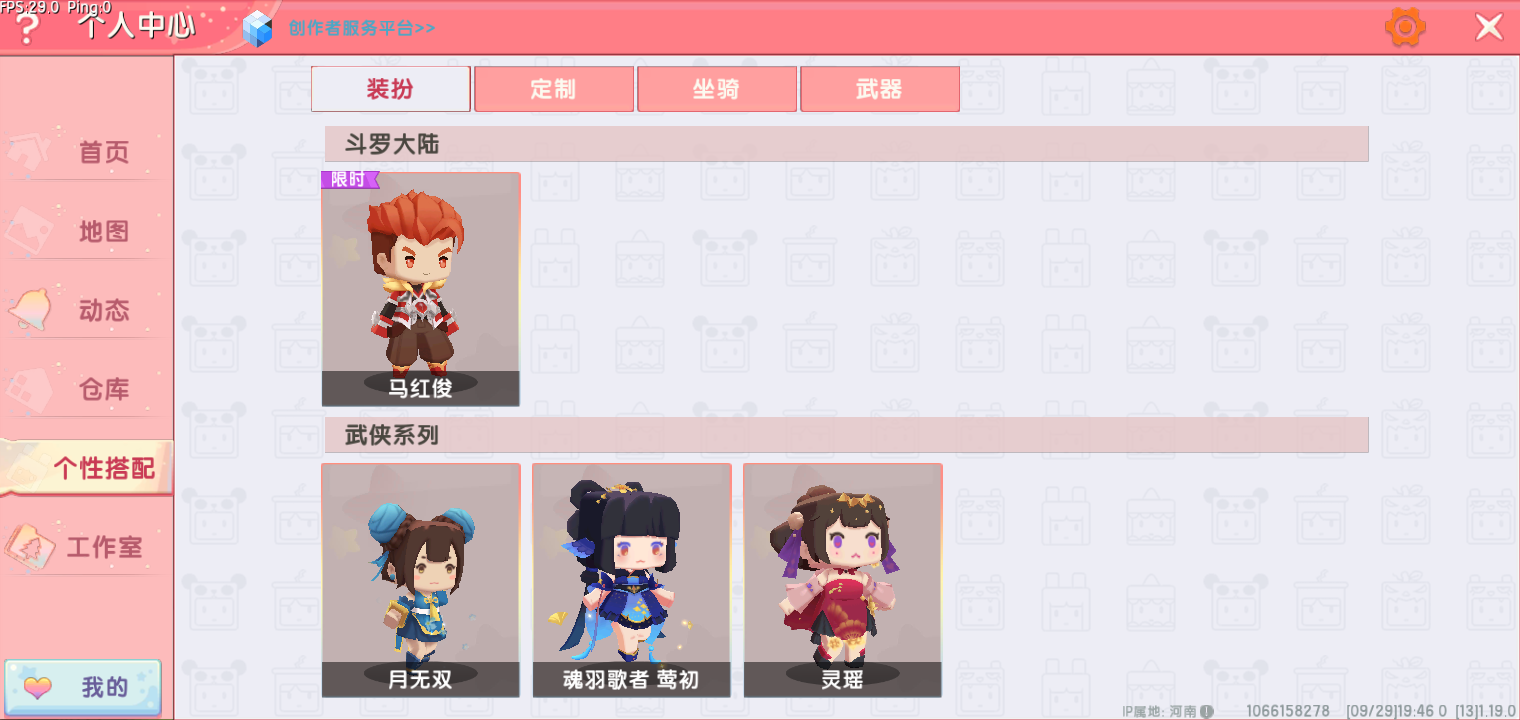Click the blue cube creator platform icon

[x=258, y=28]
